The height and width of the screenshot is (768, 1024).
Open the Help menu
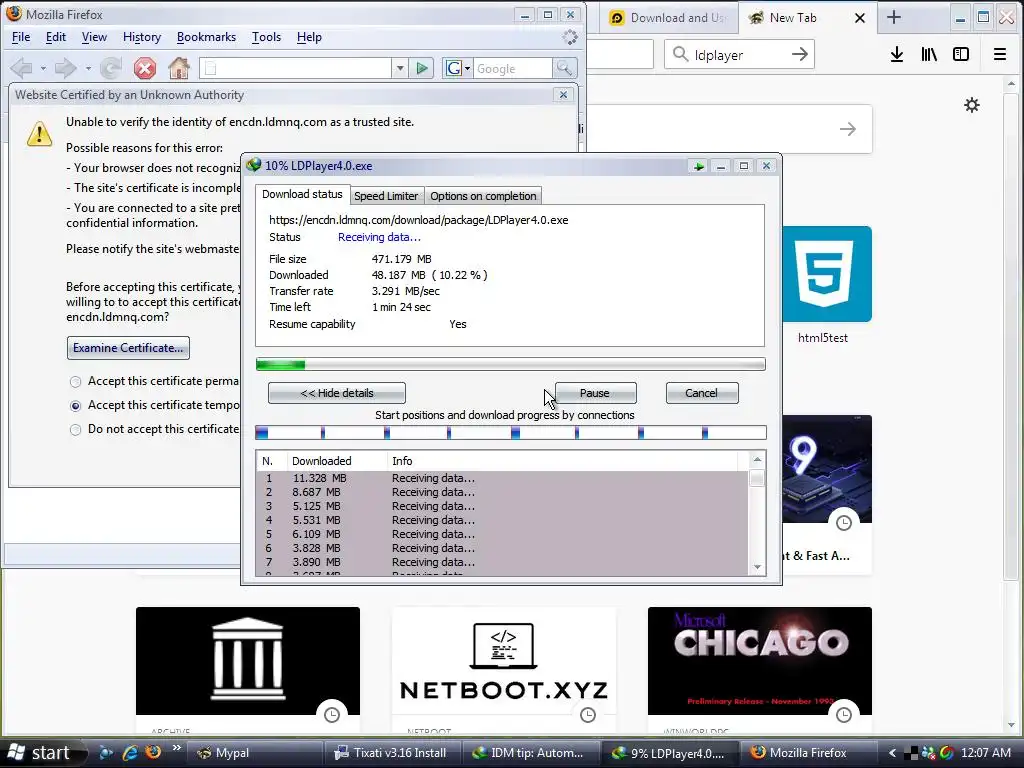point(309,37)
